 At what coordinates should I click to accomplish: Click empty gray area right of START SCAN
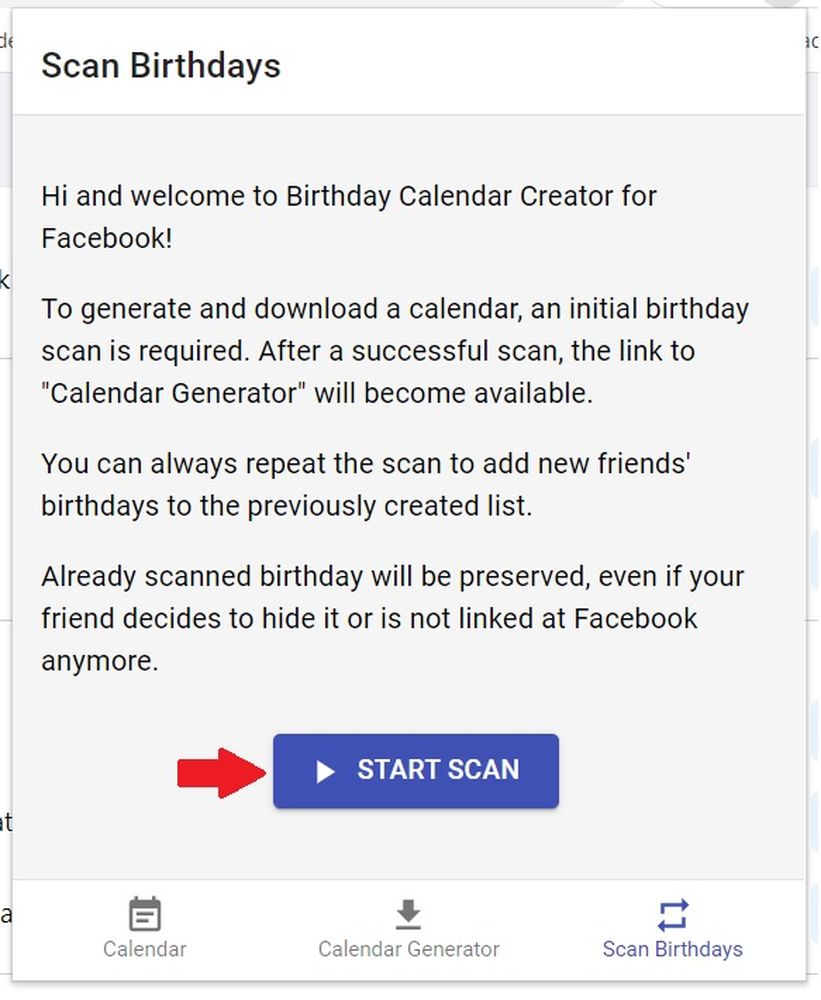[x=680, y=771]
